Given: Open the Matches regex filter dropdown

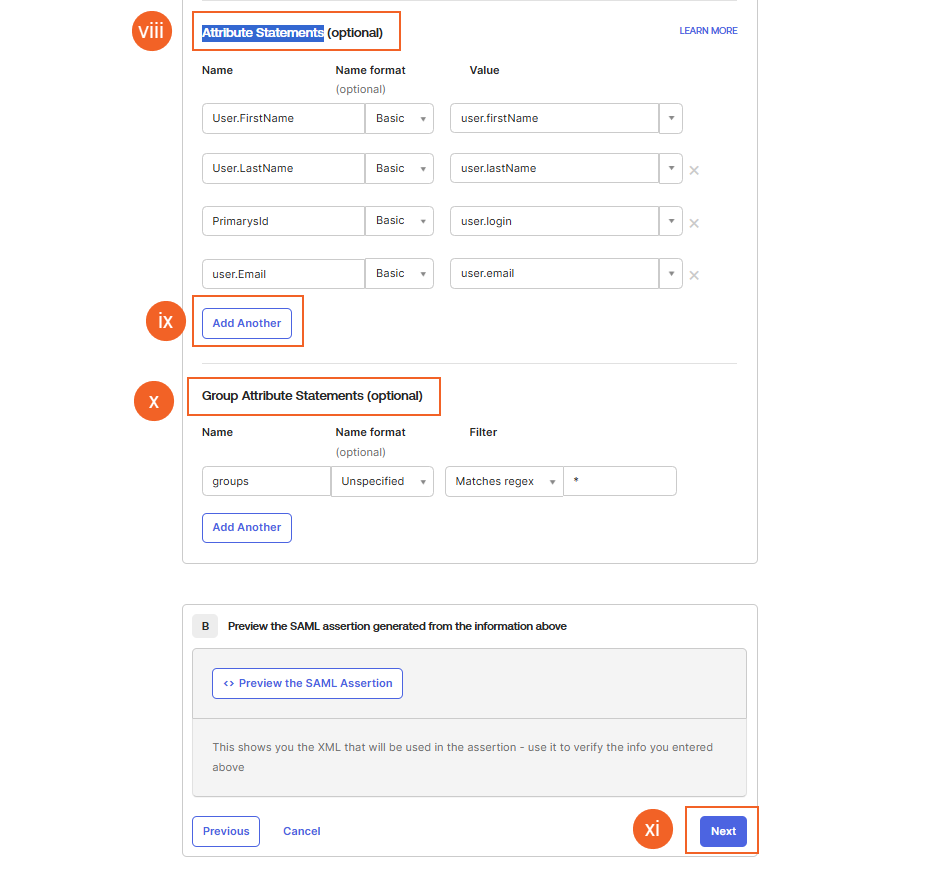Looking at the screenshot, I should [504, 481].
